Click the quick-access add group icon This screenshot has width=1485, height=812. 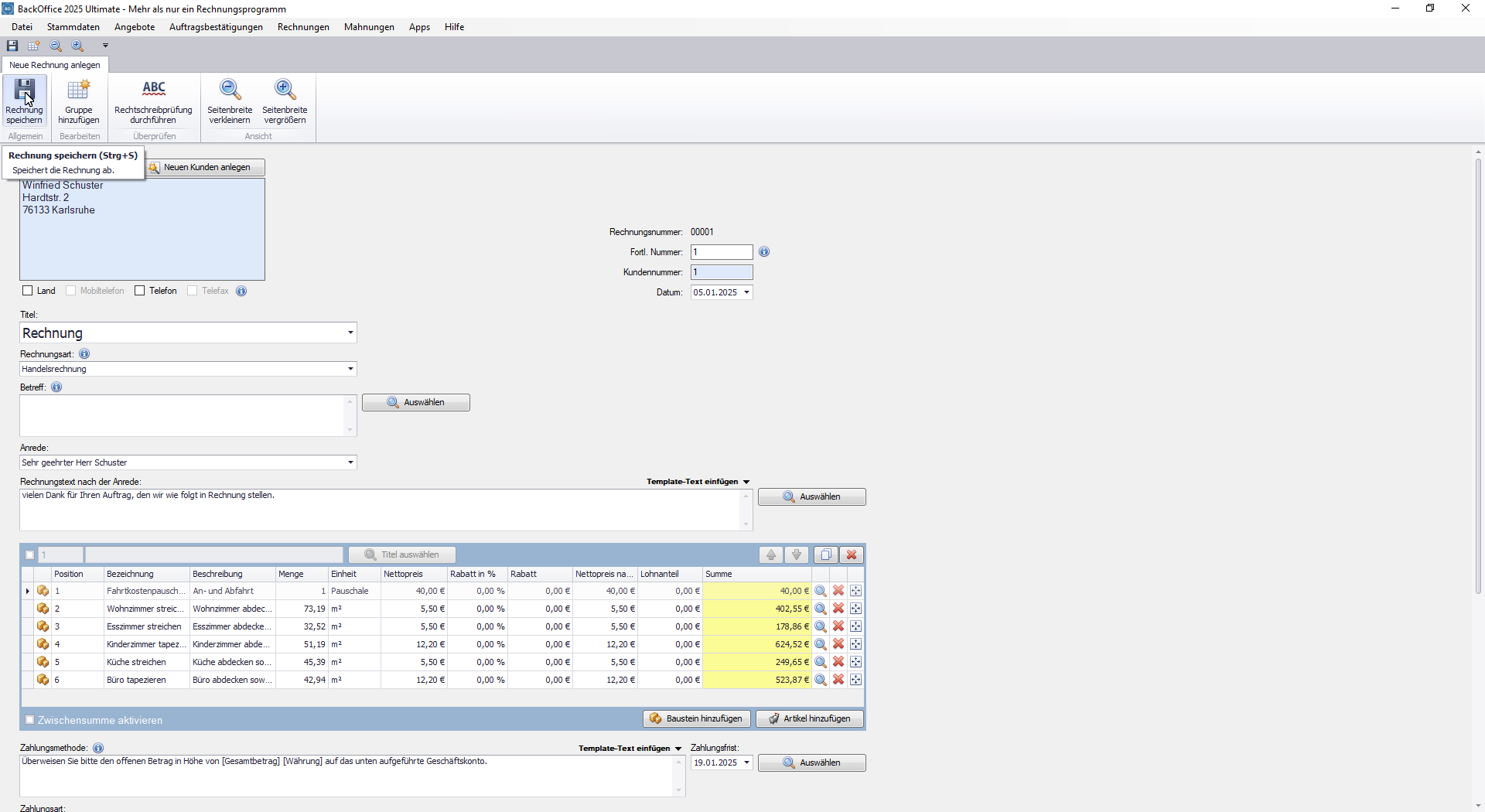pyautogui.click(x=34, y=46)
